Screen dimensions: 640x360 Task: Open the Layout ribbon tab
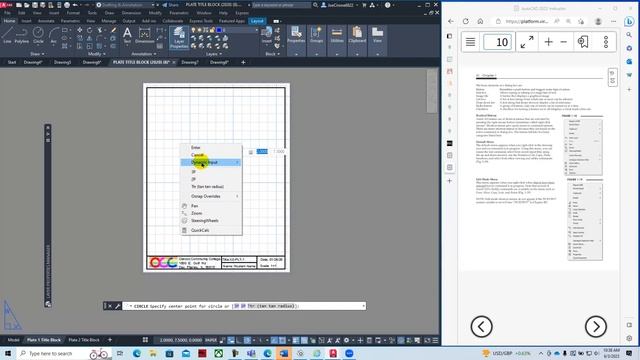[257, 21]
